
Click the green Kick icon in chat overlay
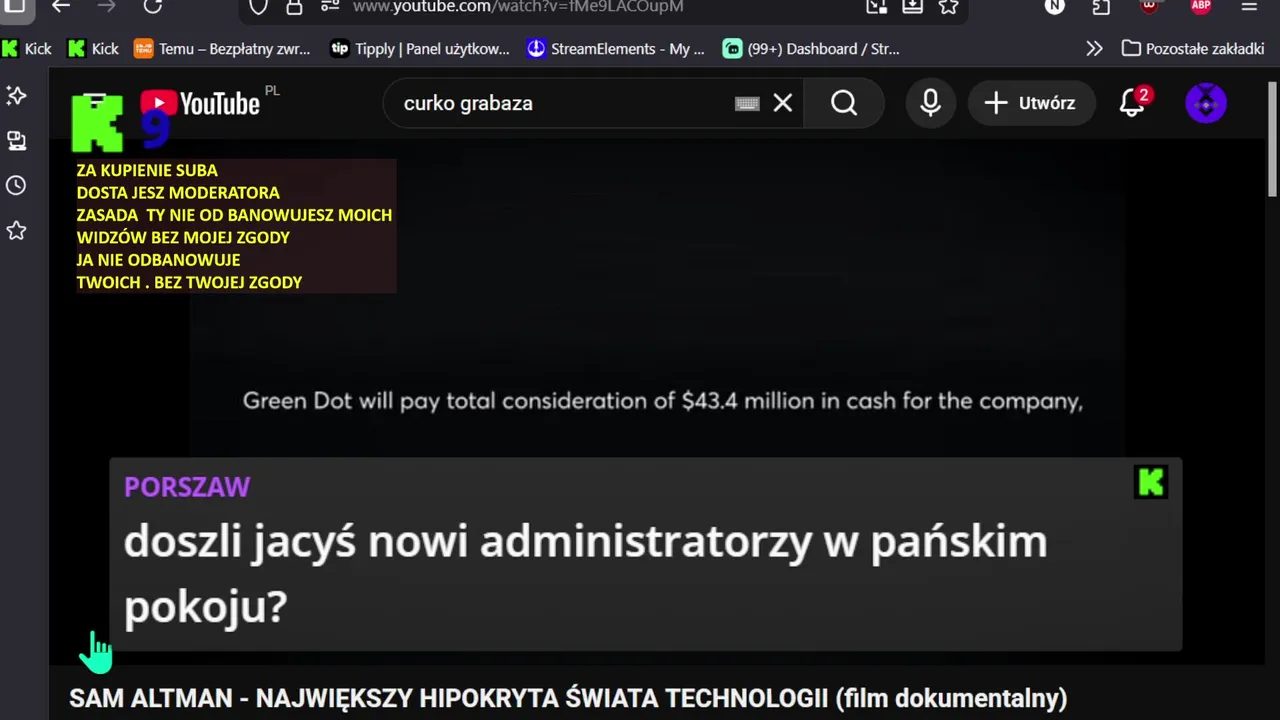1151,483
